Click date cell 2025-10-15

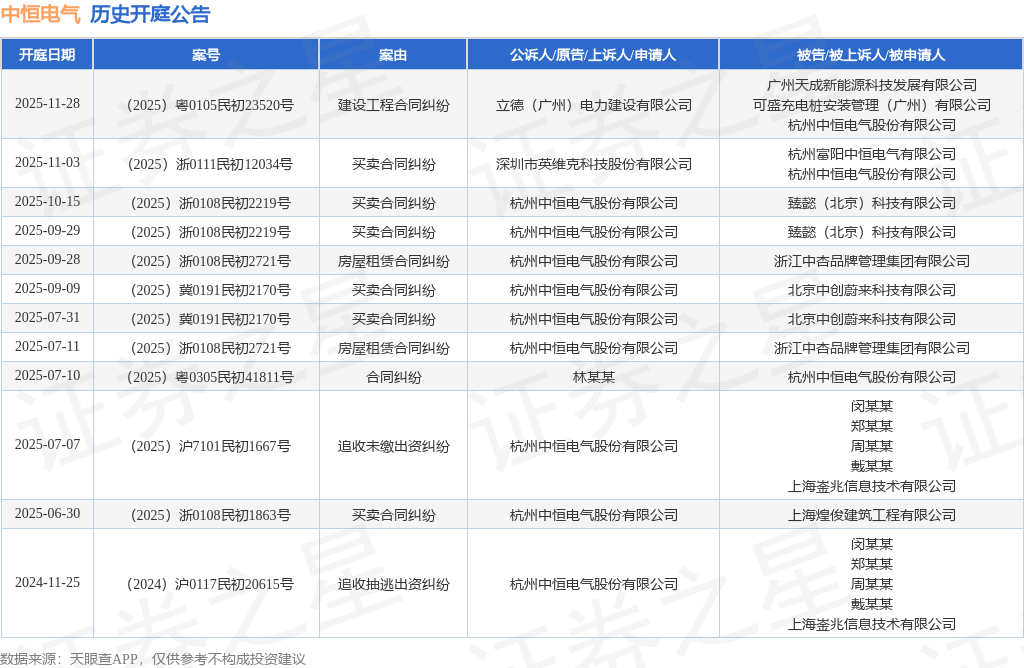click(47, 202)
